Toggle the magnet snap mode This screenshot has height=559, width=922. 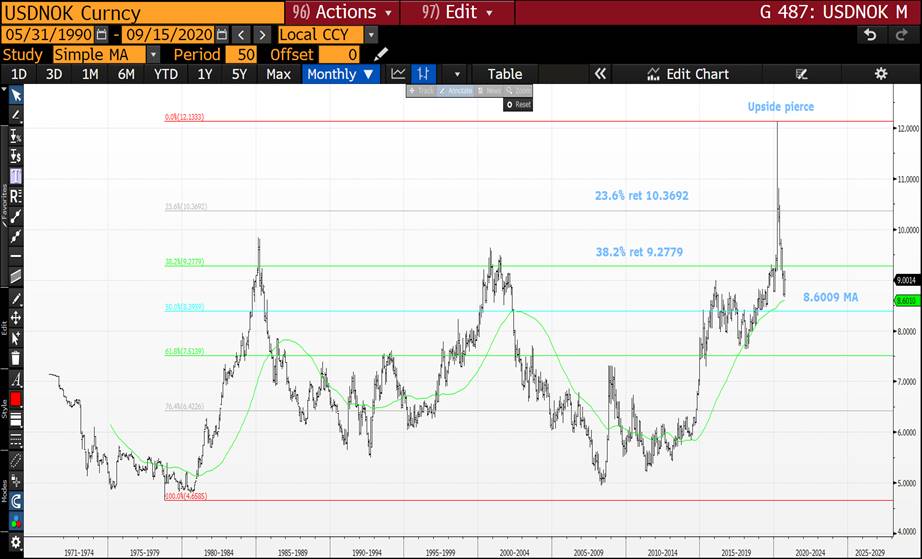click(16, 501)
